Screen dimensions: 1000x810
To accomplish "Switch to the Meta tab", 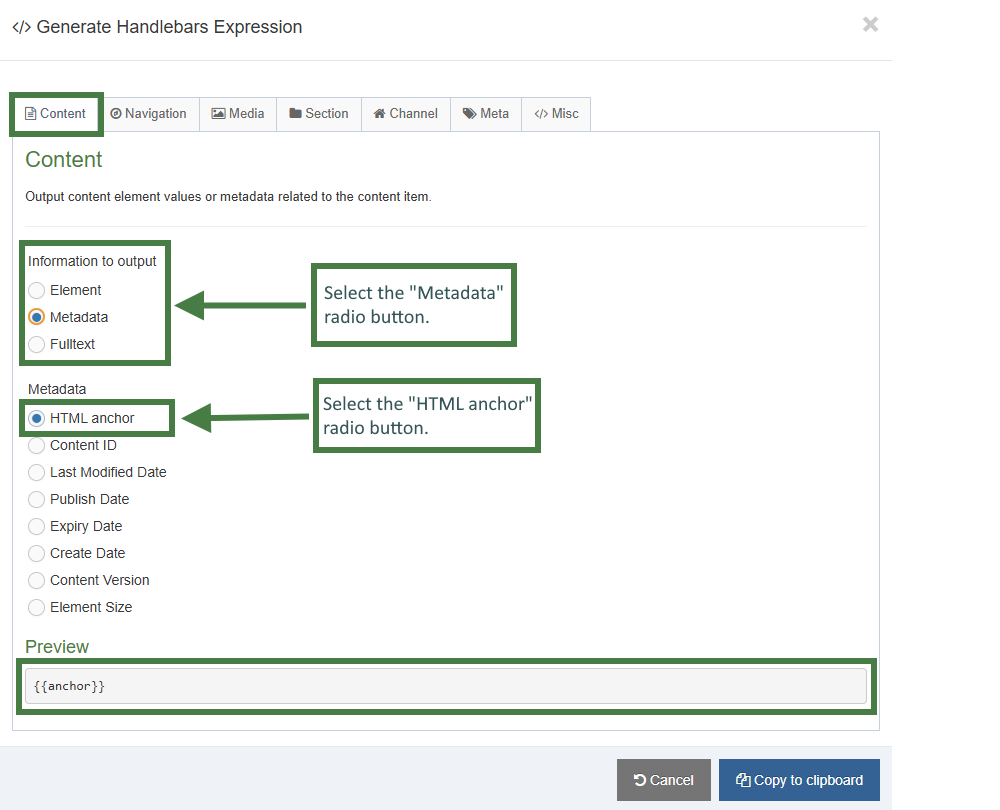I will [x=486, y=113].
